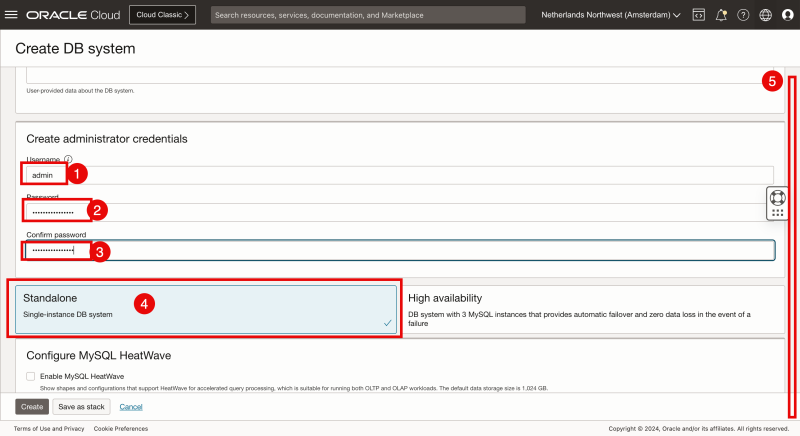Click the Oracle Cloud logo
The height and width of the screenshot is (436, 800).
pos(73,15)
